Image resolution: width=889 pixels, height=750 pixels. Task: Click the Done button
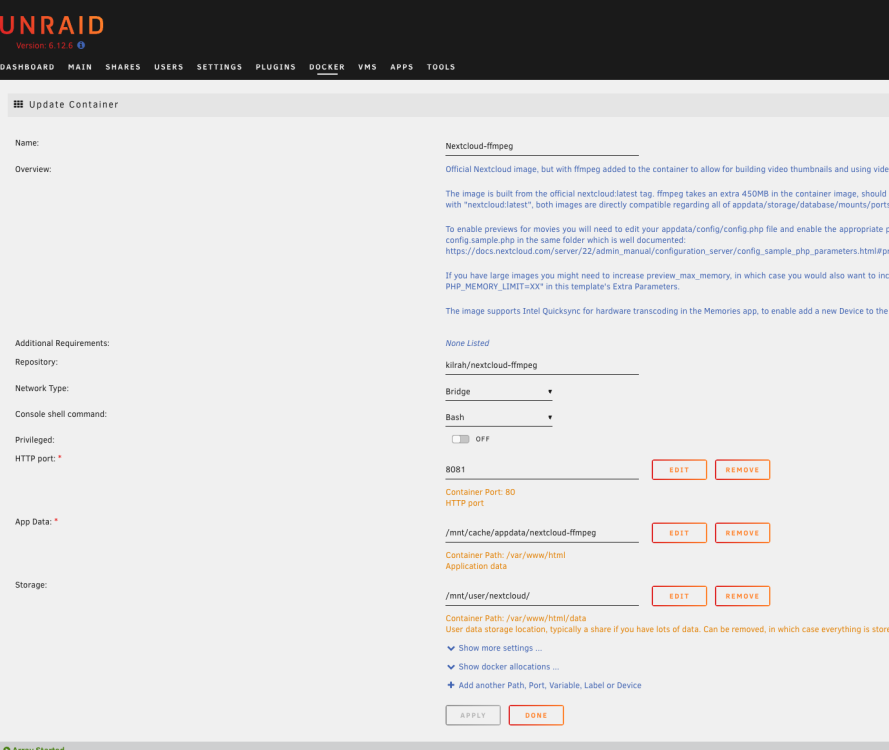tap(536, 715)
